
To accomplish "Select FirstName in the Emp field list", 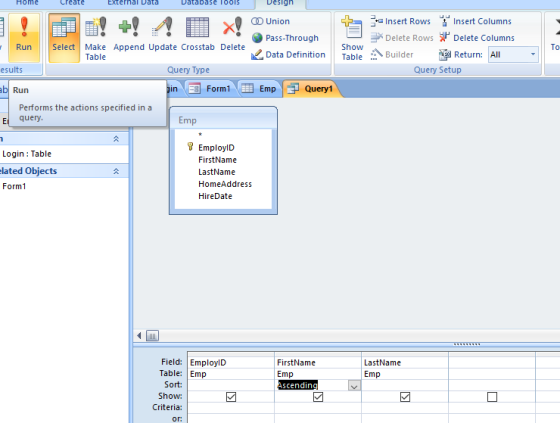I will pos(218,160).
